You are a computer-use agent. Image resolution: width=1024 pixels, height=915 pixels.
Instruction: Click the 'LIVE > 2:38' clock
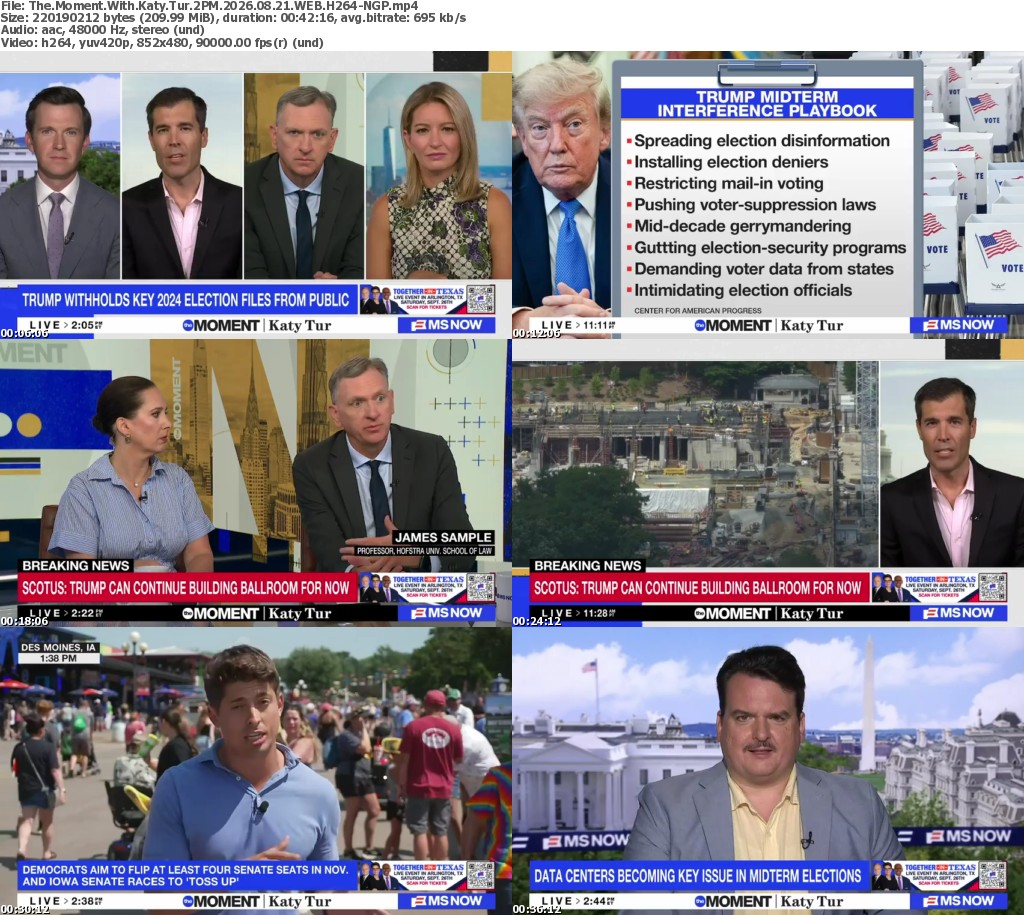(x=66, y=901)
